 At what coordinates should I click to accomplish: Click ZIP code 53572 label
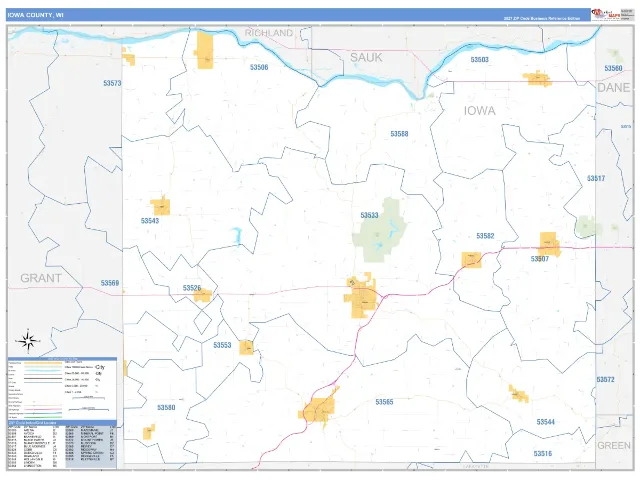pyautogui.click(x=605, y=380)
